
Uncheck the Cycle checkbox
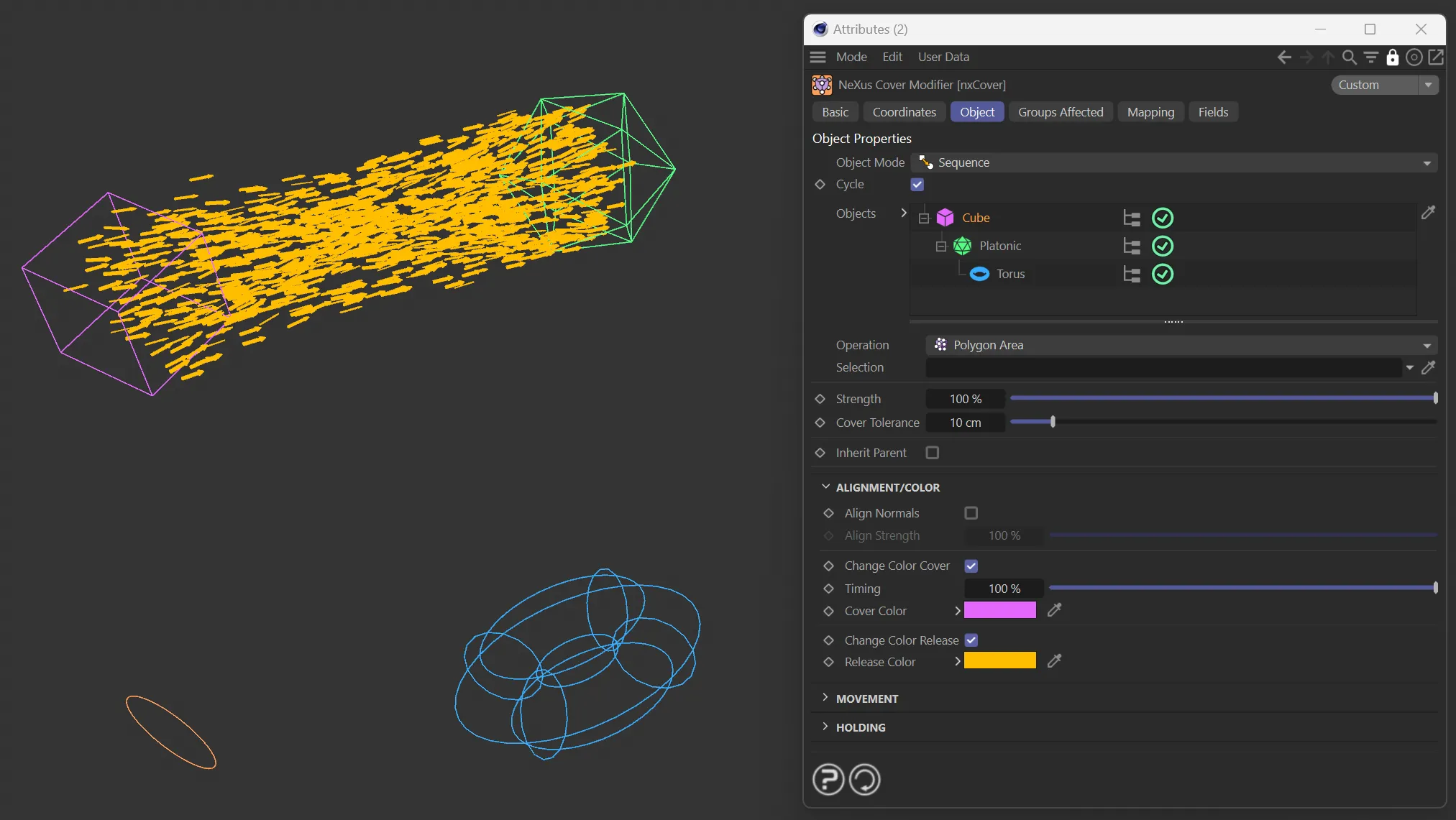[917, 185]
